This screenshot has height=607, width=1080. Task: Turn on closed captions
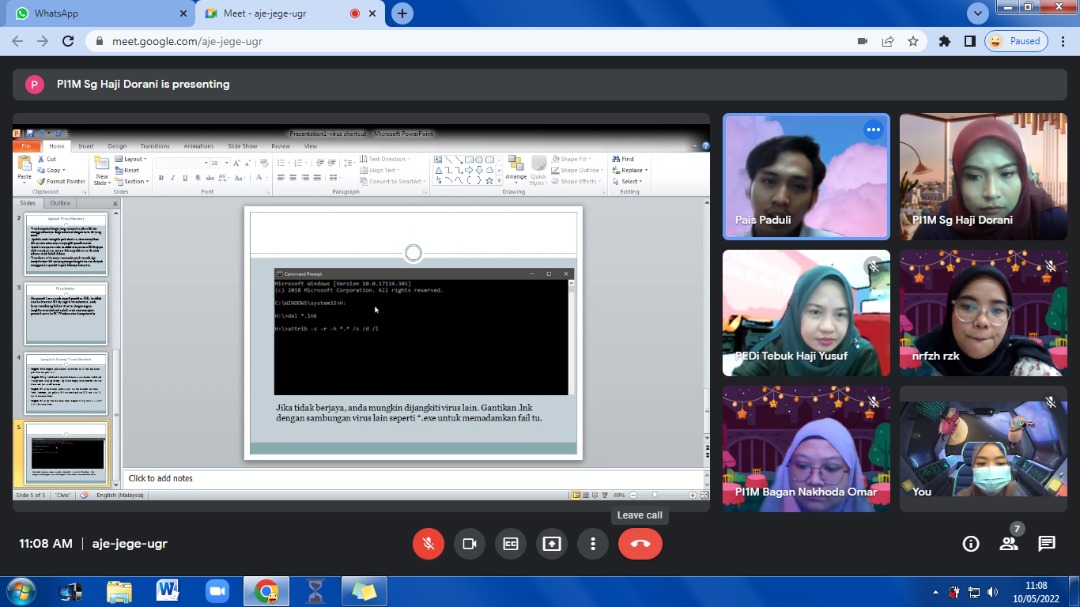coord(510,544)
